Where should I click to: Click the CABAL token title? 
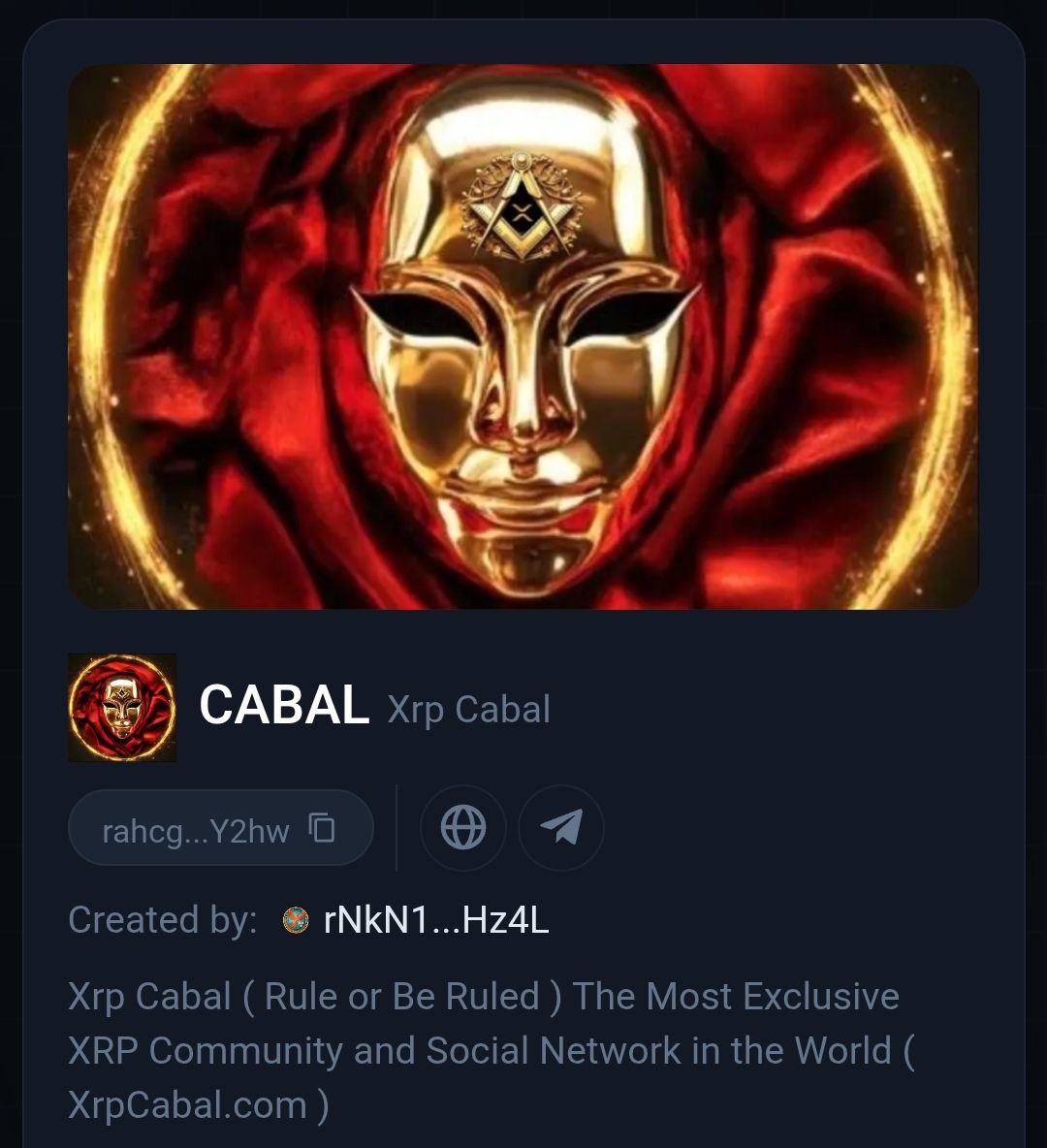coord(283,705)
